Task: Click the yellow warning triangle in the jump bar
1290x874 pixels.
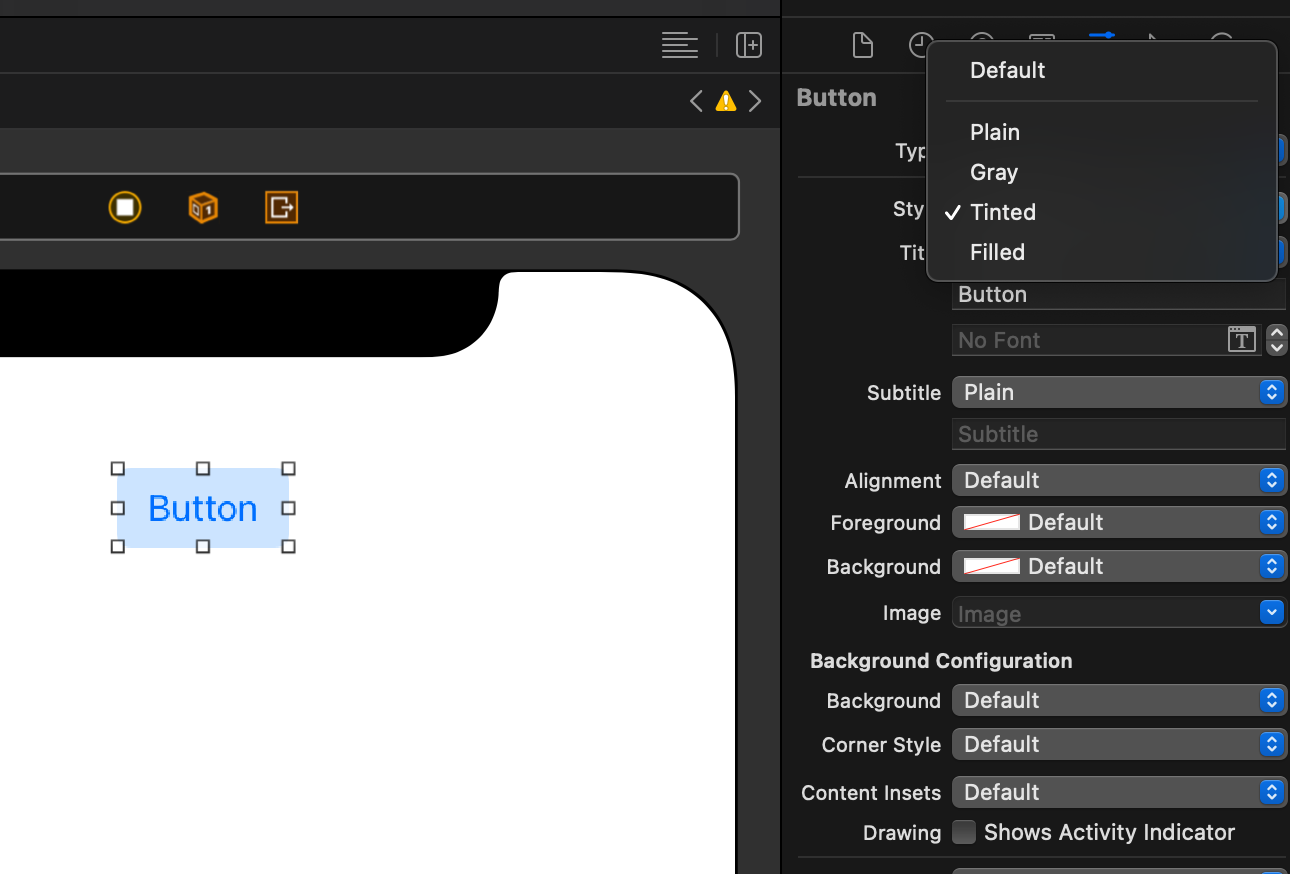Action: click(725, 100)
